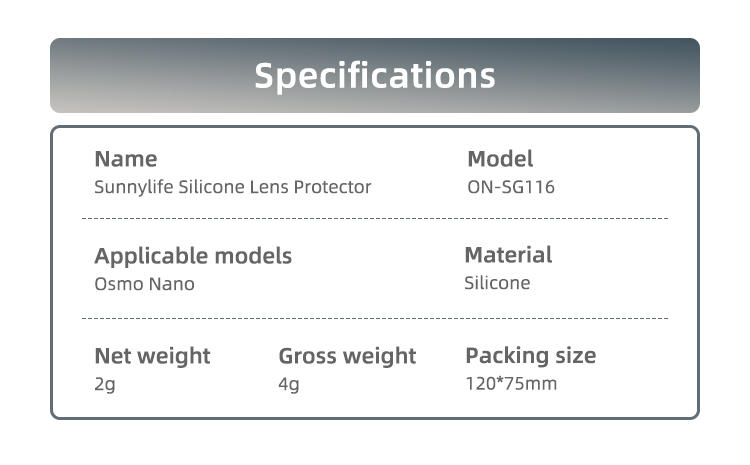Image resolution: width=750 pixels, height=465 pixels.
Task: Click the Silicone value under Material
Action: (x=497, y=283)
